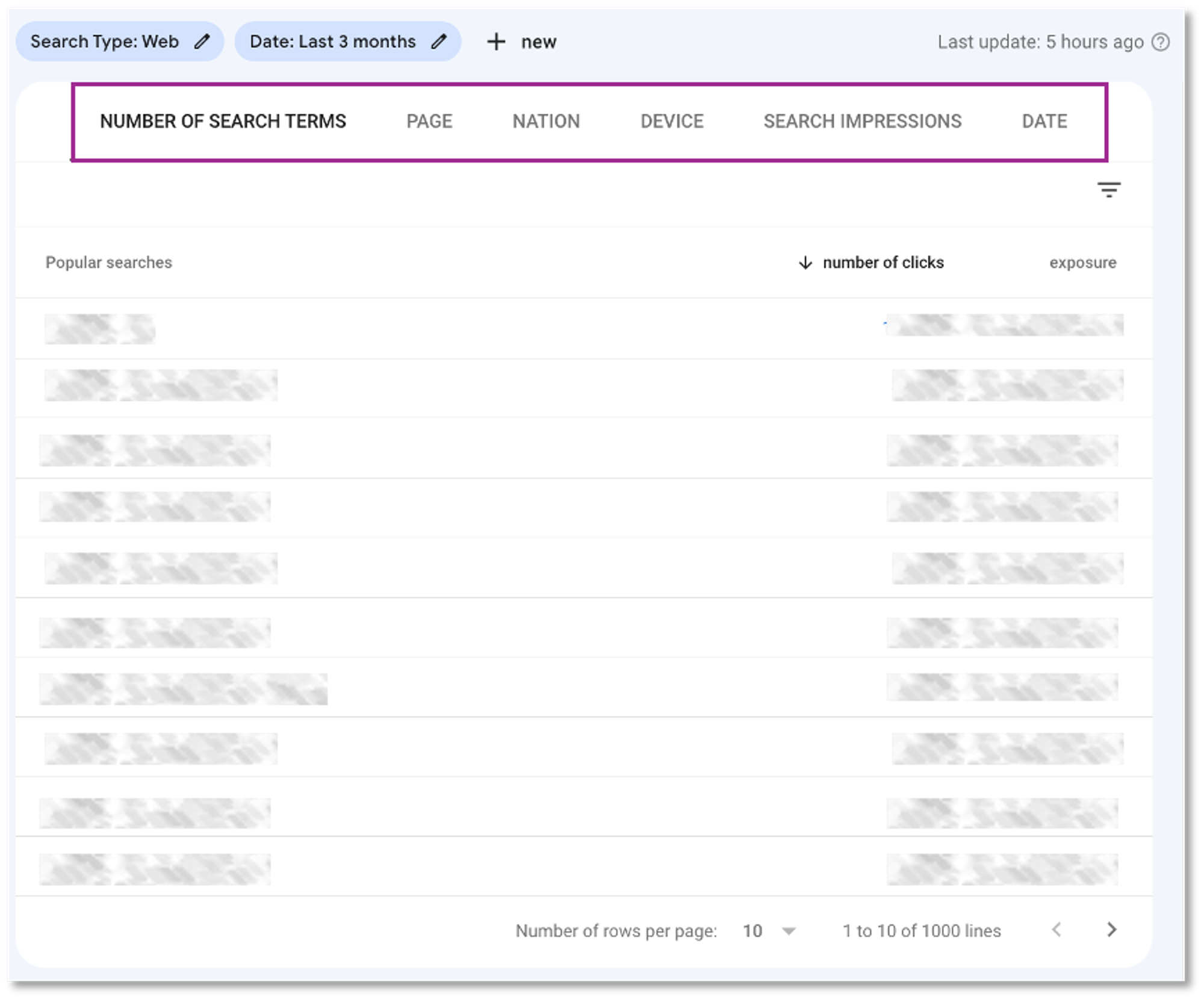The height and width of the screenshot is (999, 1204).
Task: Sort by number of clicks arrow
Action: pos(805,263)
